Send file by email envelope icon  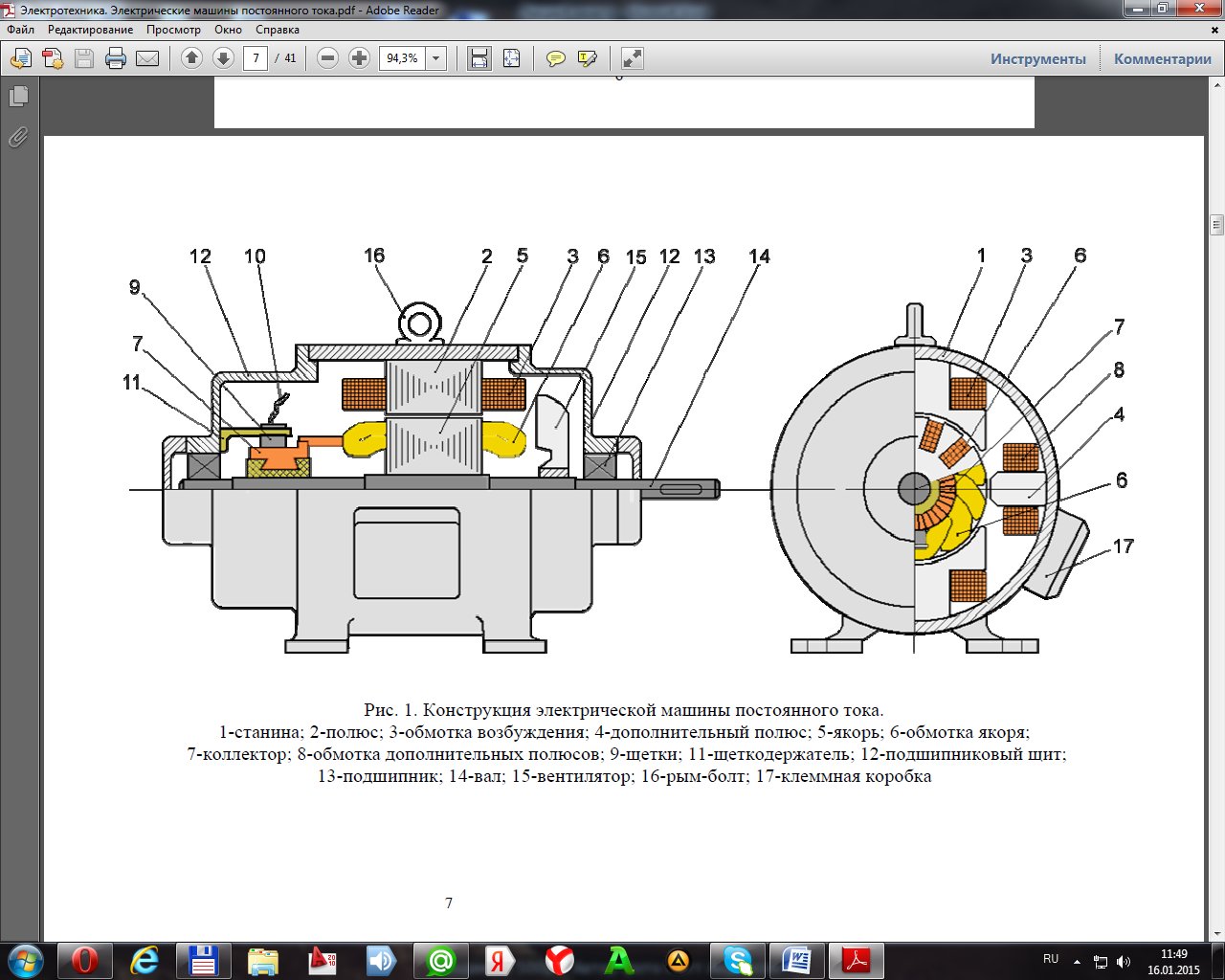point(147,58)
